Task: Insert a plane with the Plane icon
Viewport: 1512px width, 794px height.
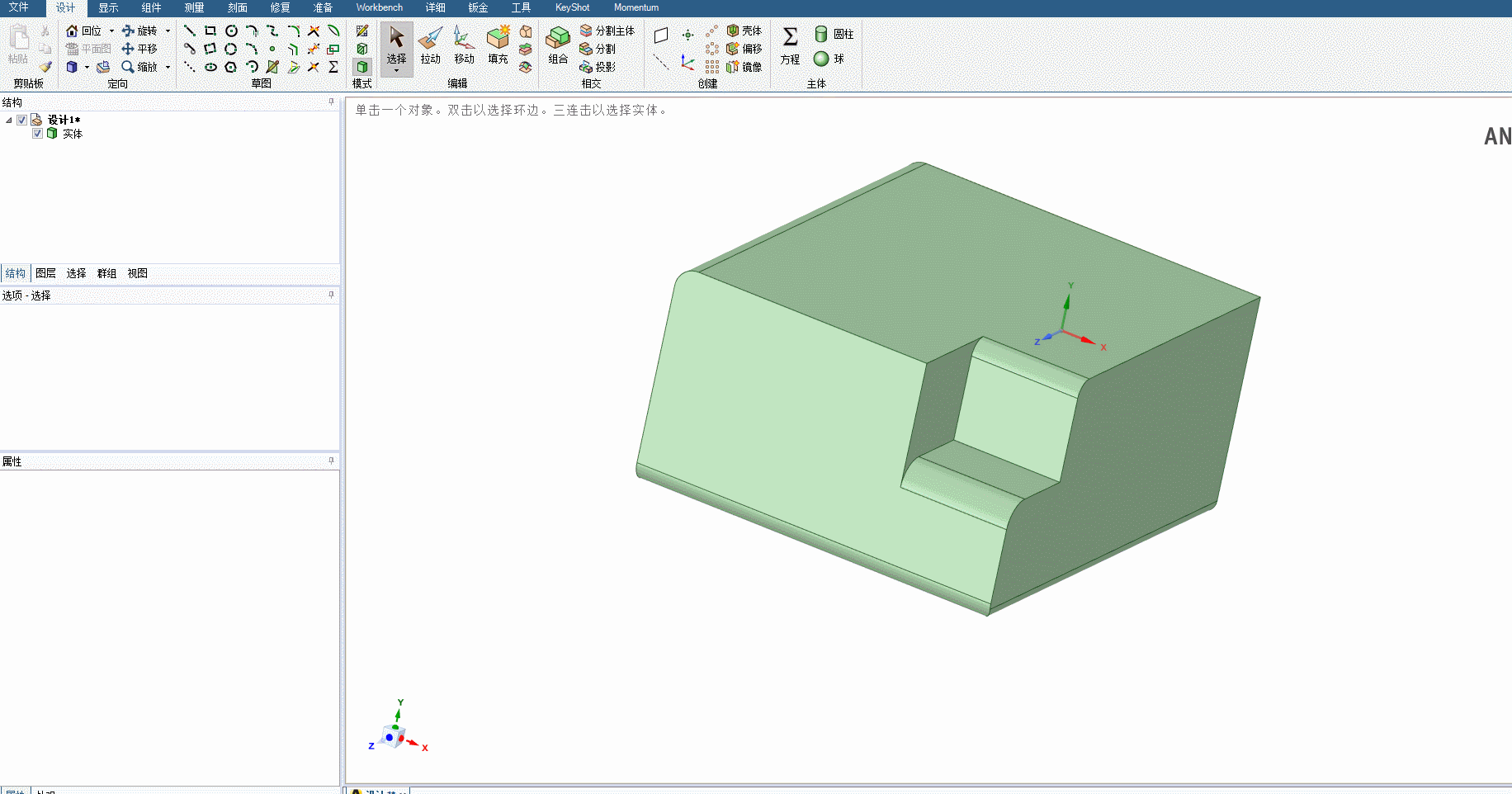Action: [x=661, y=35]
